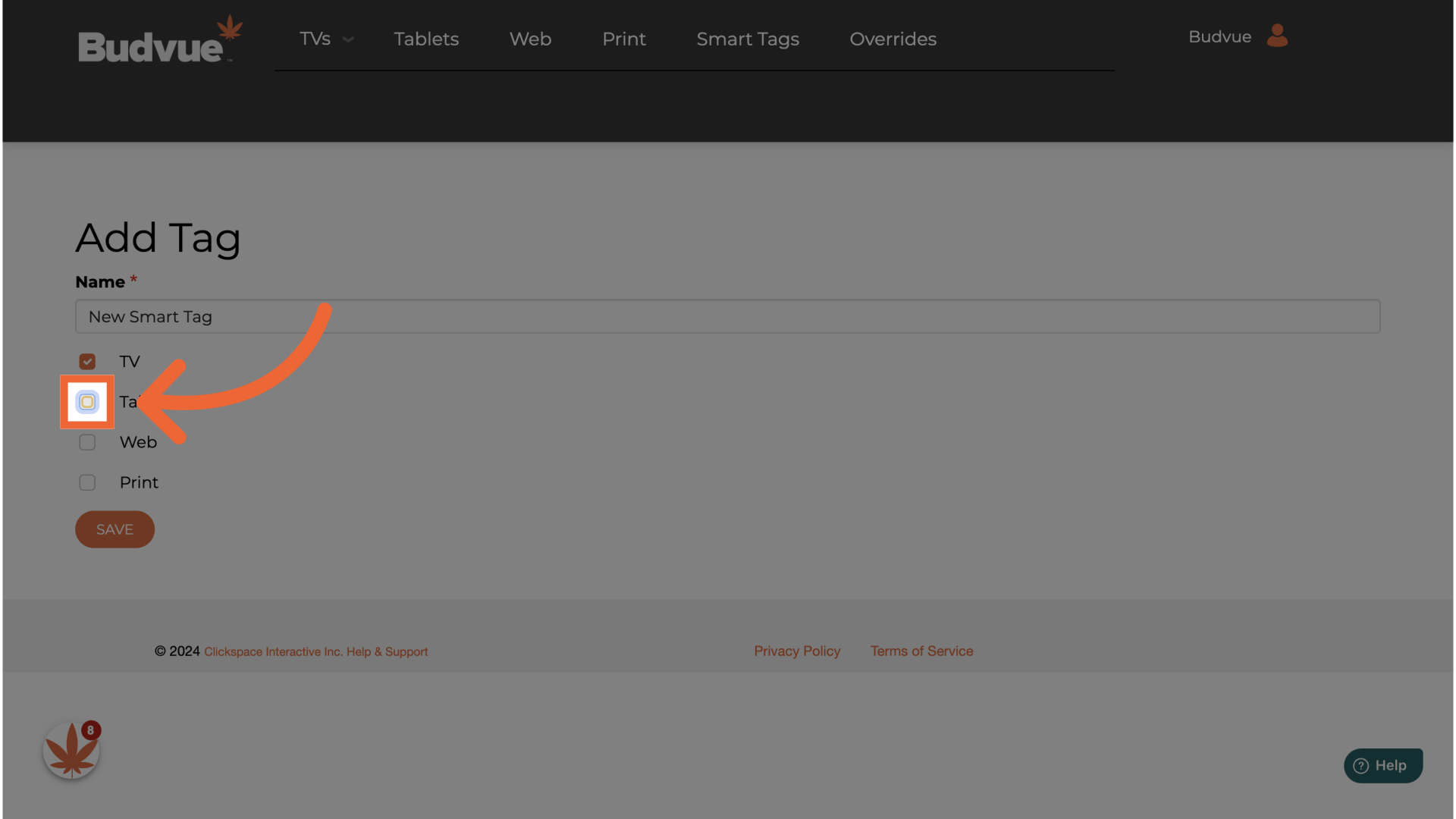Tick the Print checkbox
The height and width of the screenshot is (819, 1456).
coord(87,482)
